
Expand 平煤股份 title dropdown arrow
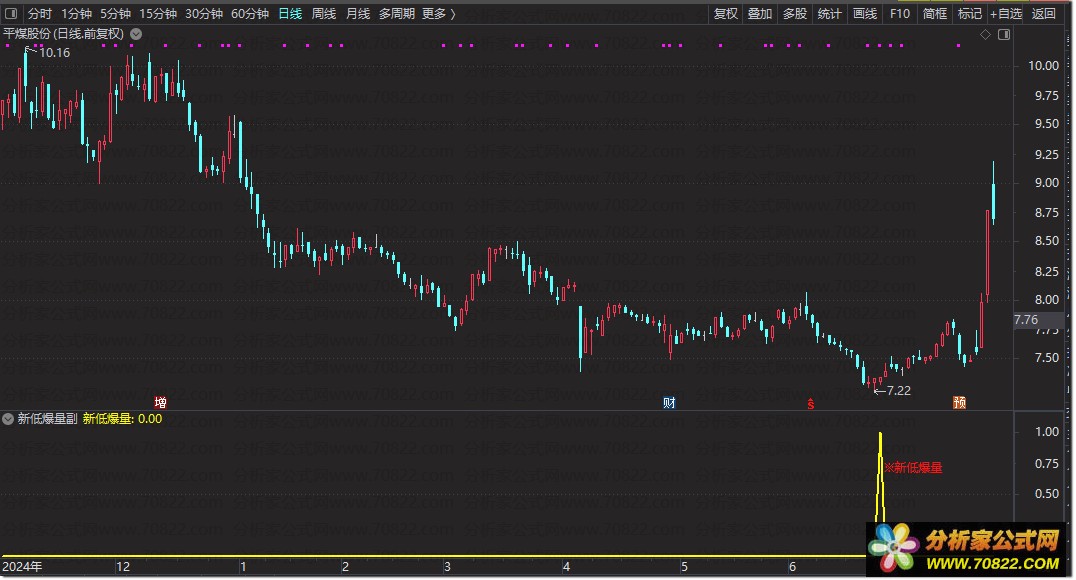(x=136, y=34)
